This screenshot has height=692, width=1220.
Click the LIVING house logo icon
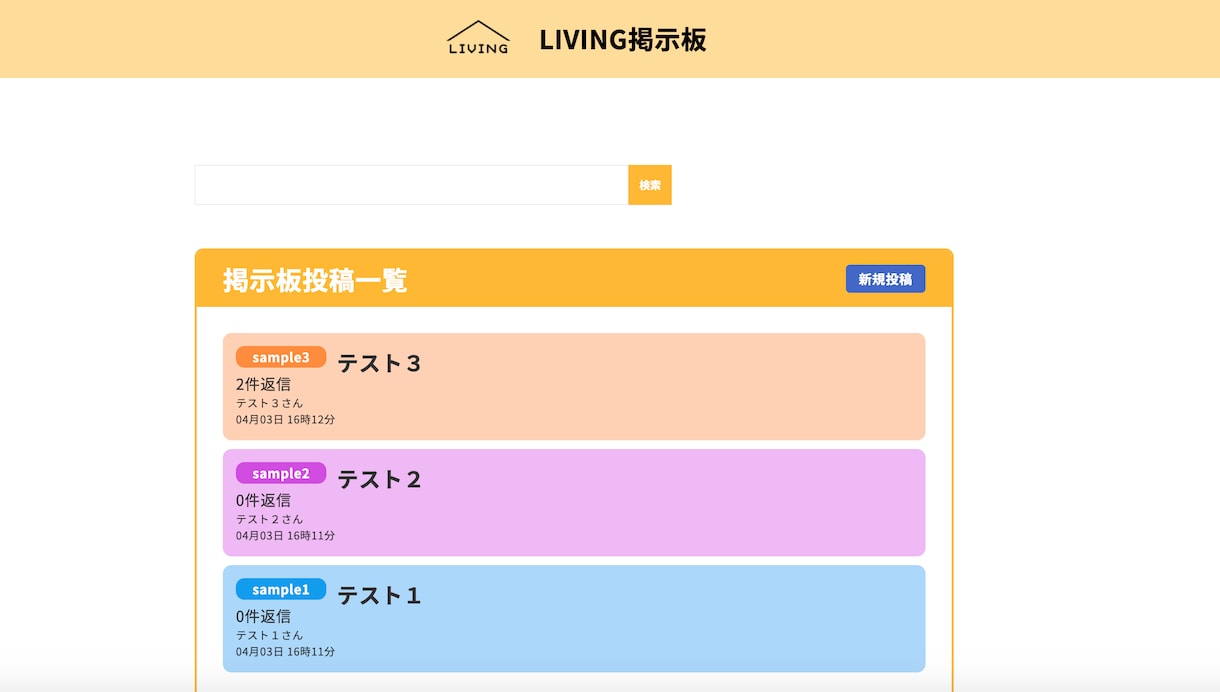point(478,38)
